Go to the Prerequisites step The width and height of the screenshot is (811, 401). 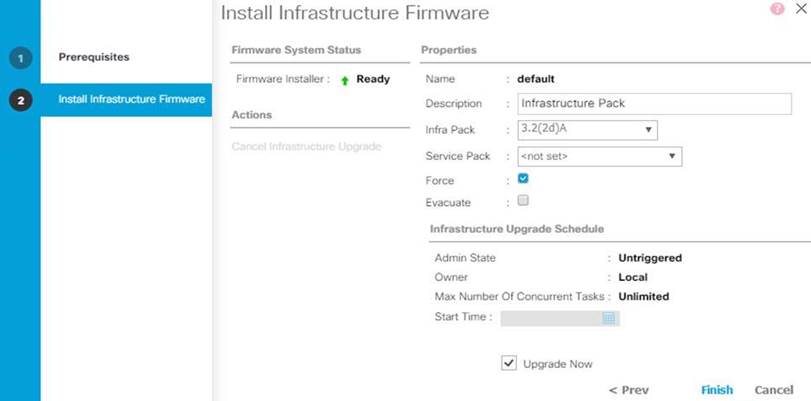coord(93,57)
